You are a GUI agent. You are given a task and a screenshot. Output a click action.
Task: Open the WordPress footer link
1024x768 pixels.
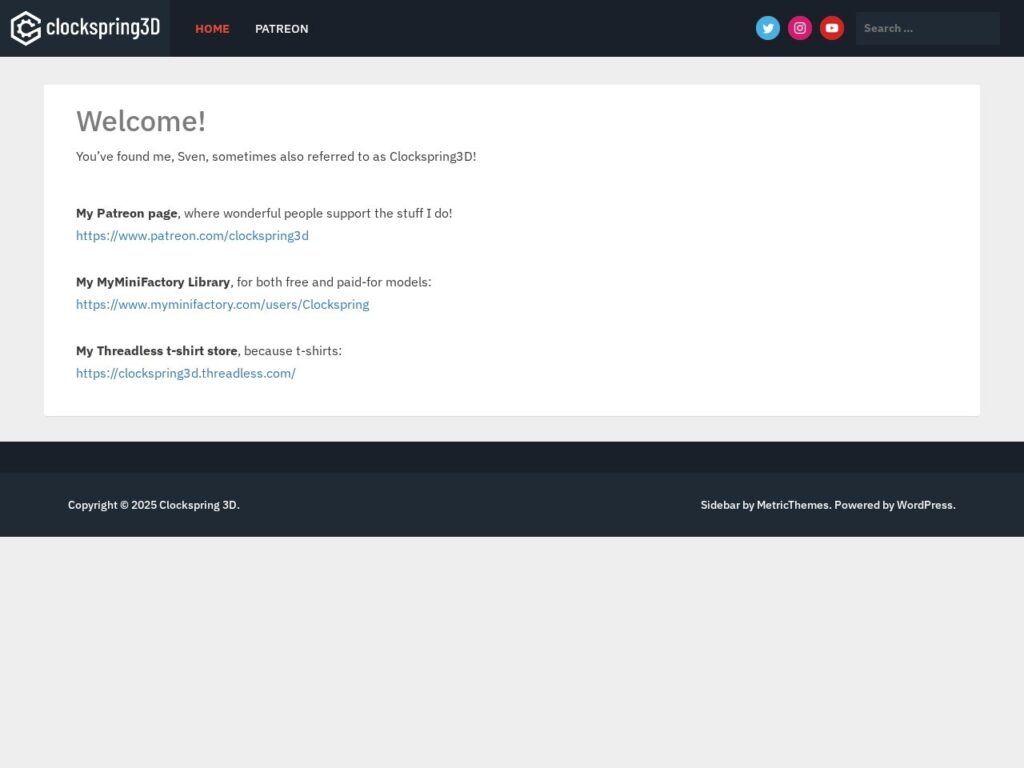point(924,505)
